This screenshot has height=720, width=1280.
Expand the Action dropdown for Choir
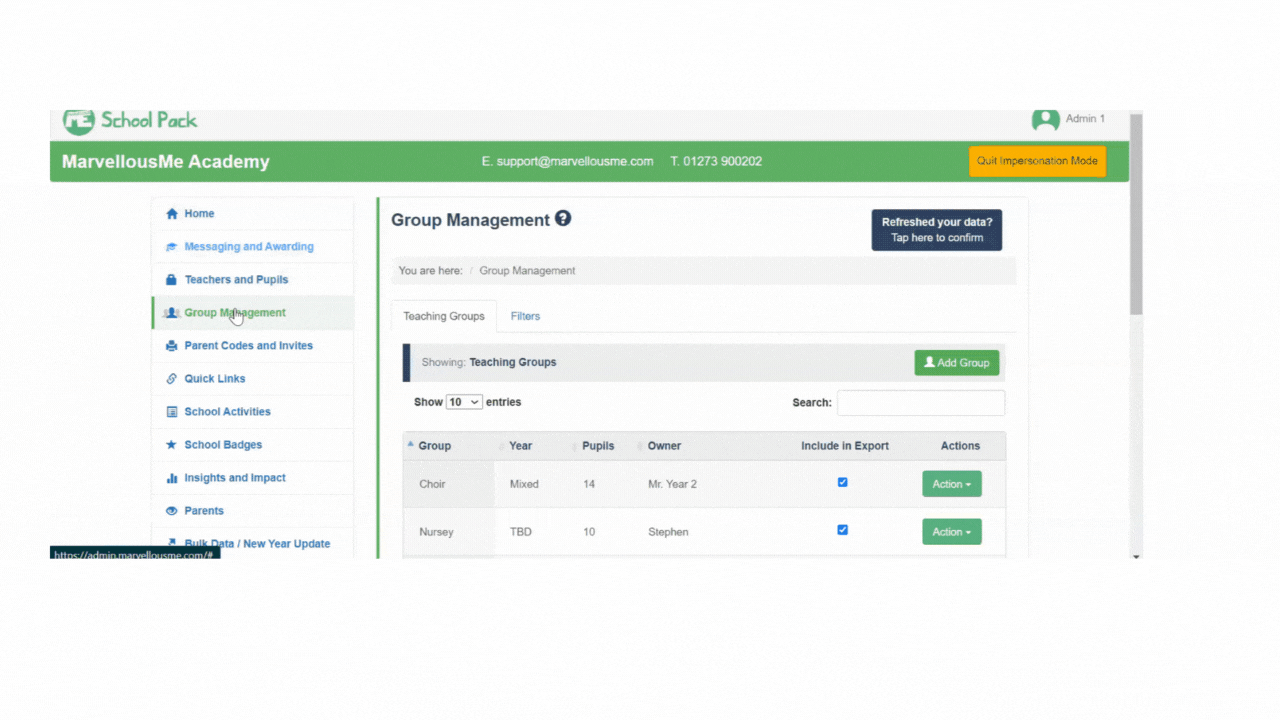951,484
